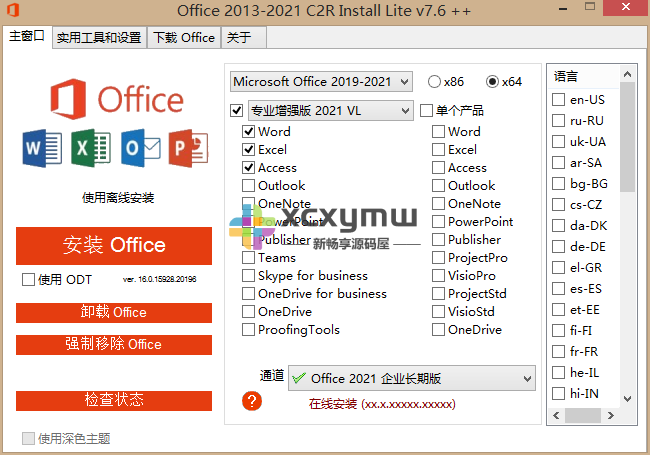The image size is (650, 455).
Task: Click the 卸载 Office button
Action: coord(114,312)
